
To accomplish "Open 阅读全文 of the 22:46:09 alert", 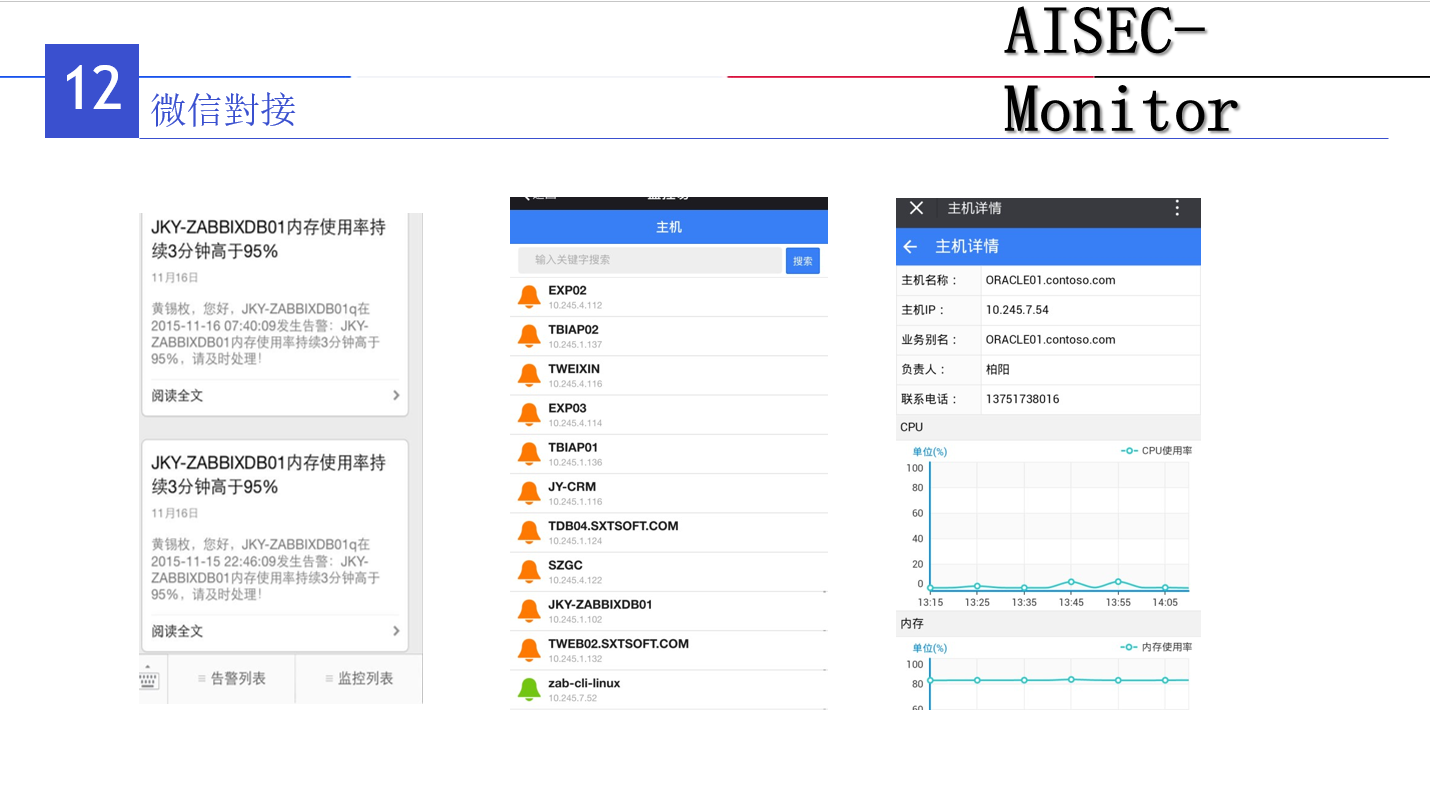I will (178, 632).
